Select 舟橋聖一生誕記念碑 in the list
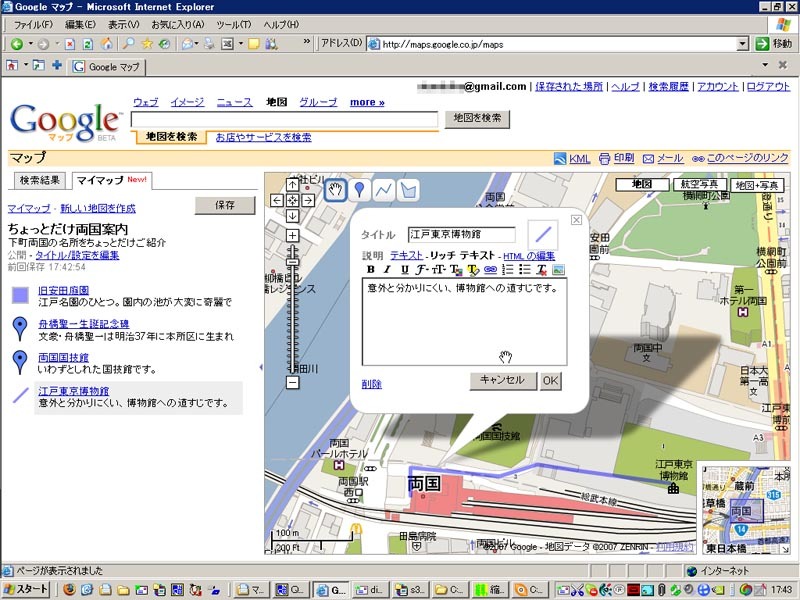Screen dimensions: 800x600 pos(84,324)
